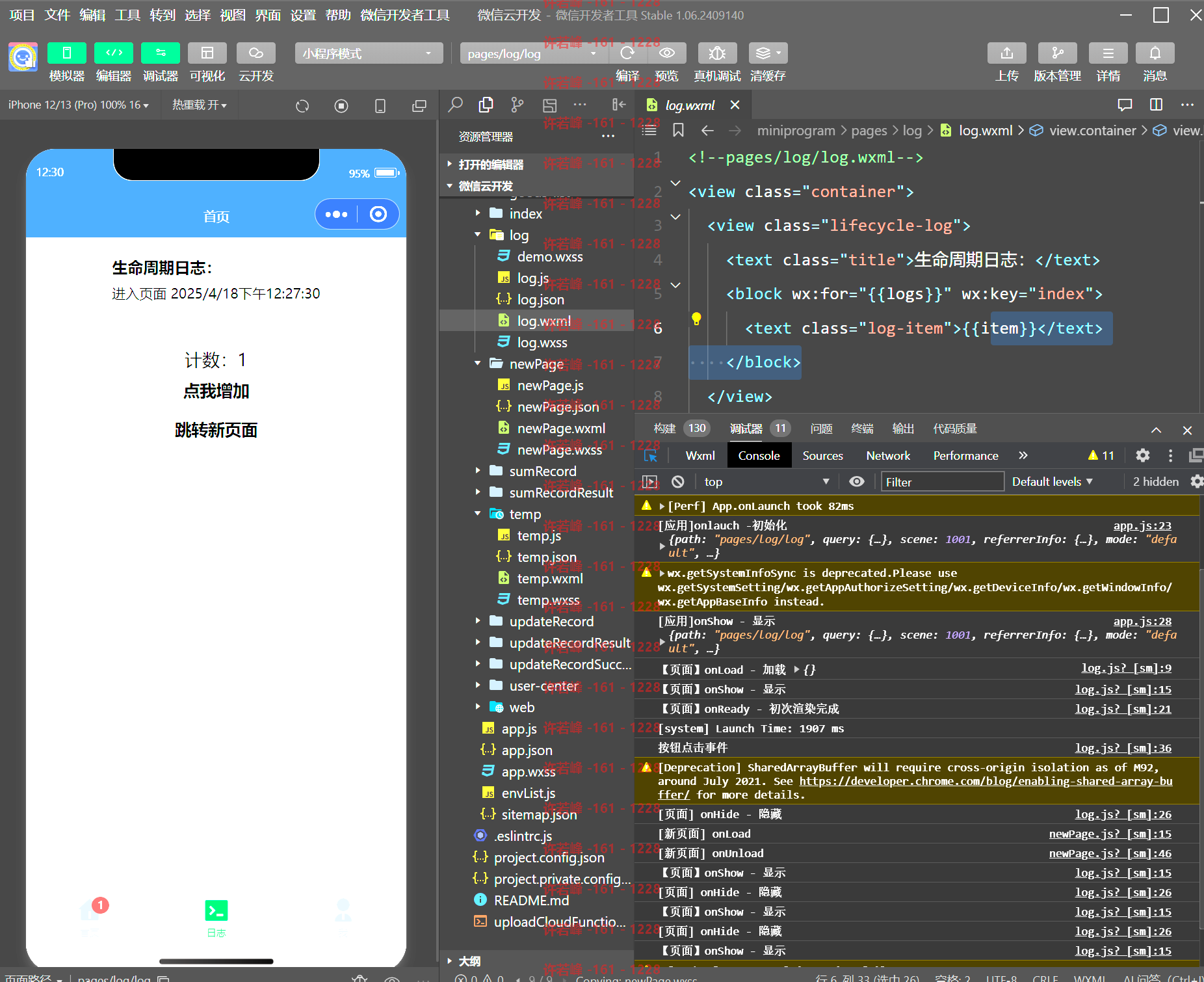Close the log.wxml editor tab
Viewport: 1204px width, 982px height.
click(x=735, y=105)
